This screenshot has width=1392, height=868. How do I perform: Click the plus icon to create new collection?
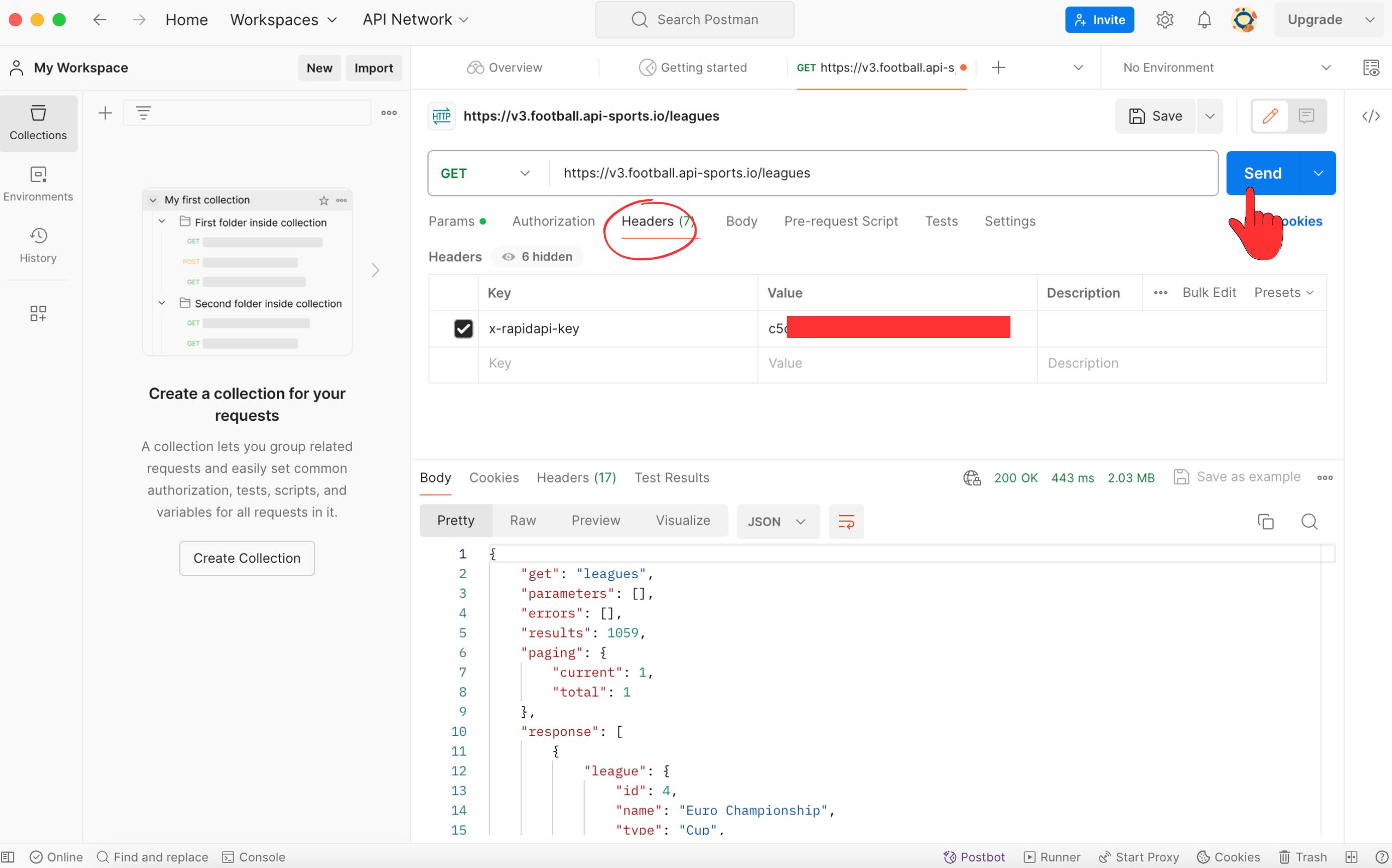105,113
